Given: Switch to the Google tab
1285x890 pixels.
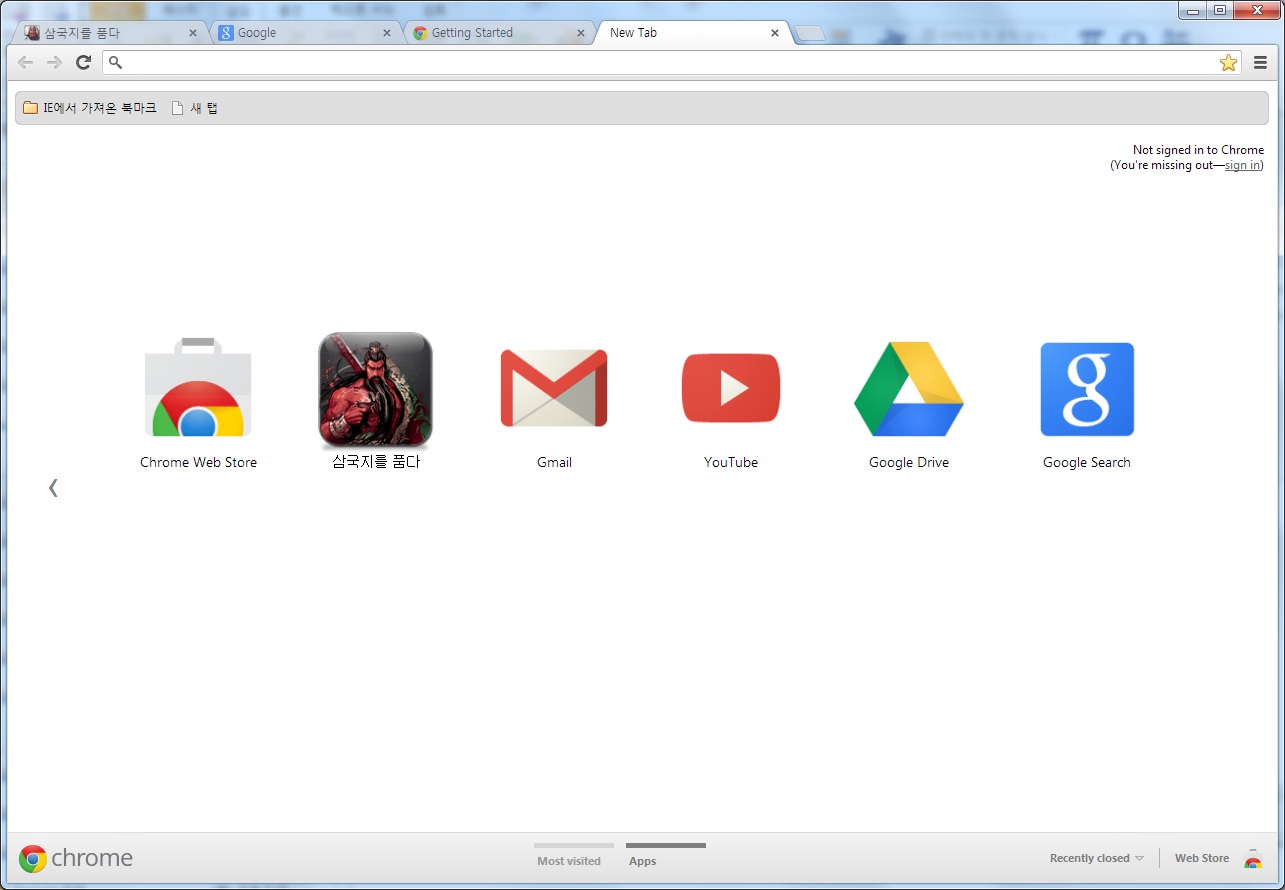Looking at the screenshot, I should point(304,33).
